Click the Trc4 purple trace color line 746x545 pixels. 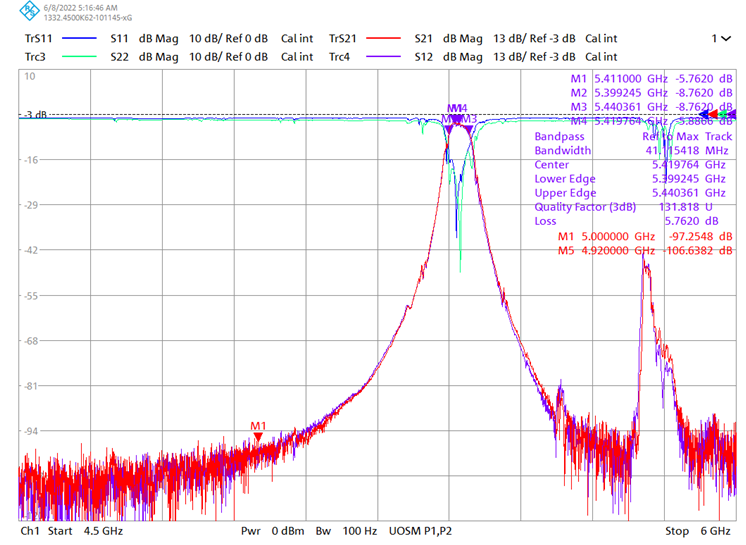coord(383,57)
